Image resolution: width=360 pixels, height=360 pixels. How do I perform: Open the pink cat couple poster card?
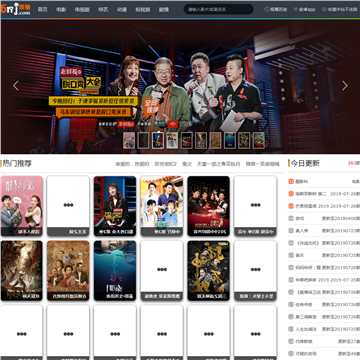point(22,206)
